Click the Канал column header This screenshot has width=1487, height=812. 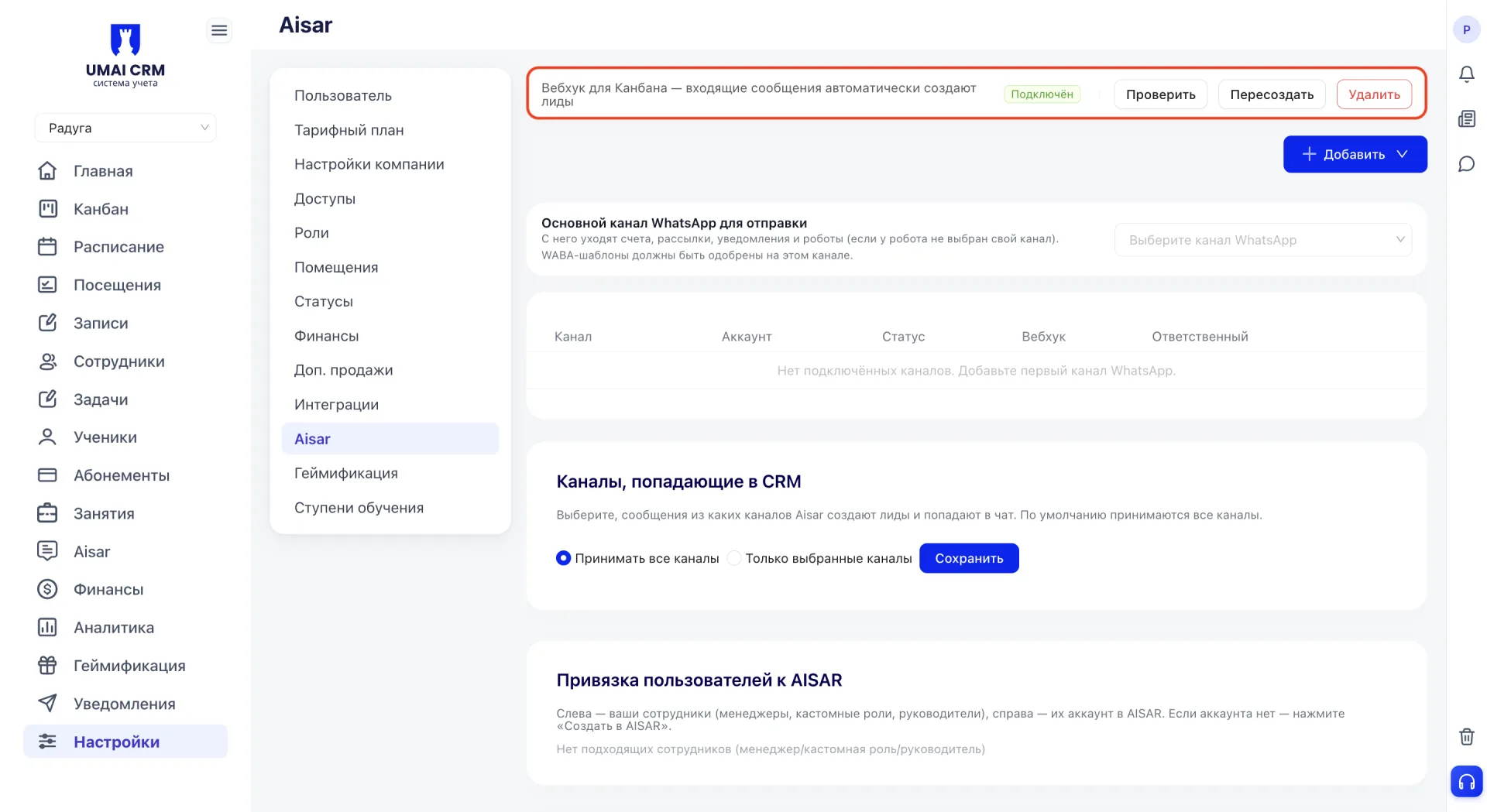(573, 337)
